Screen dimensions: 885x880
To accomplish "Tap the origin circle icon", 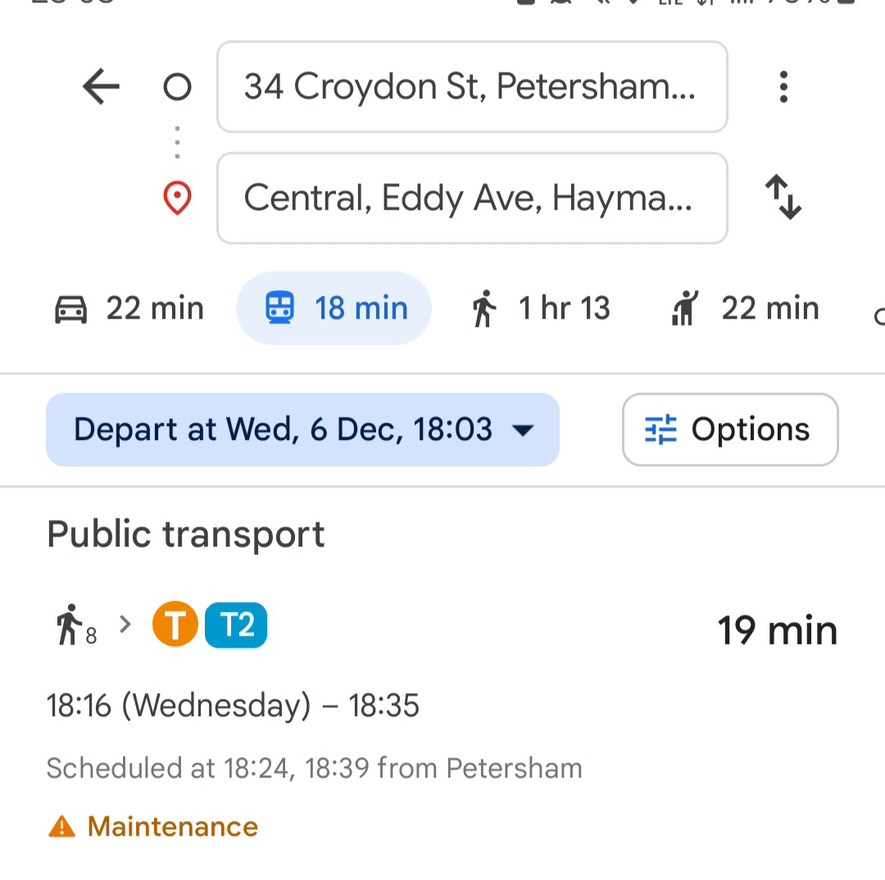I will [x=177, y=87].
